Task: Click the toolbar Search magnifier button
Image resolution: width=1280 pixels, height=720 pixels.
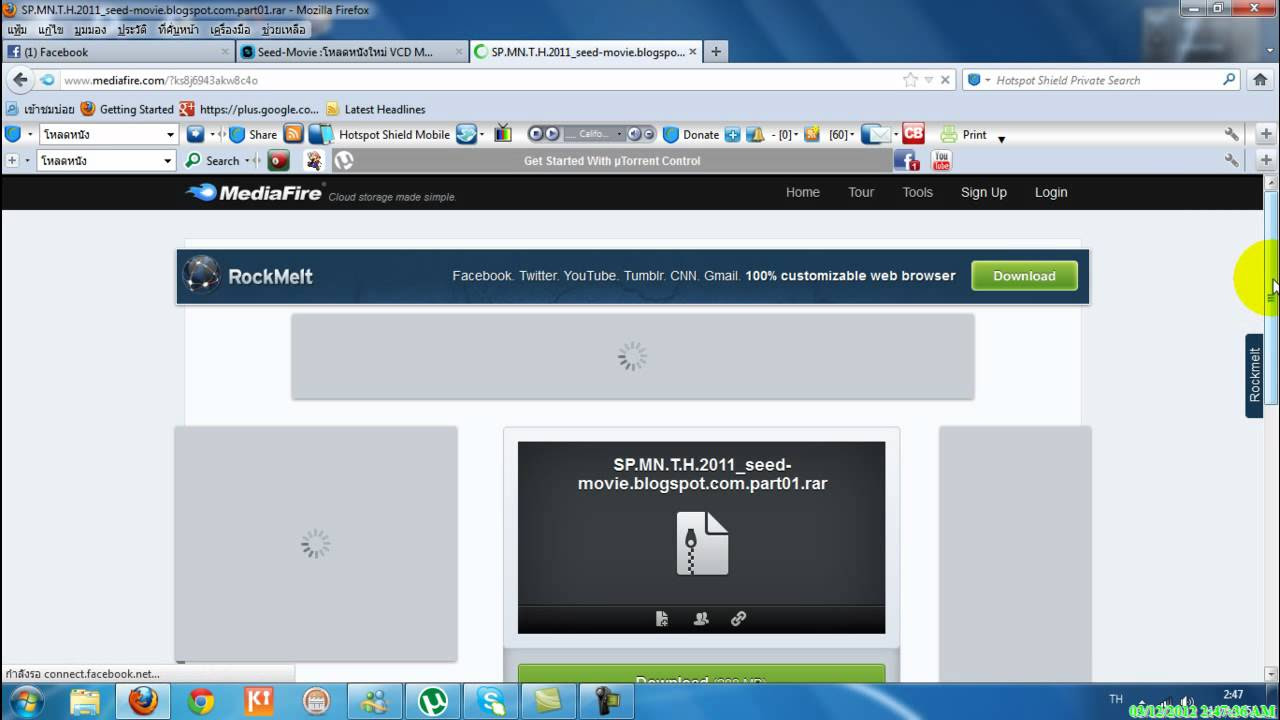Action: (x=213, y=160)
